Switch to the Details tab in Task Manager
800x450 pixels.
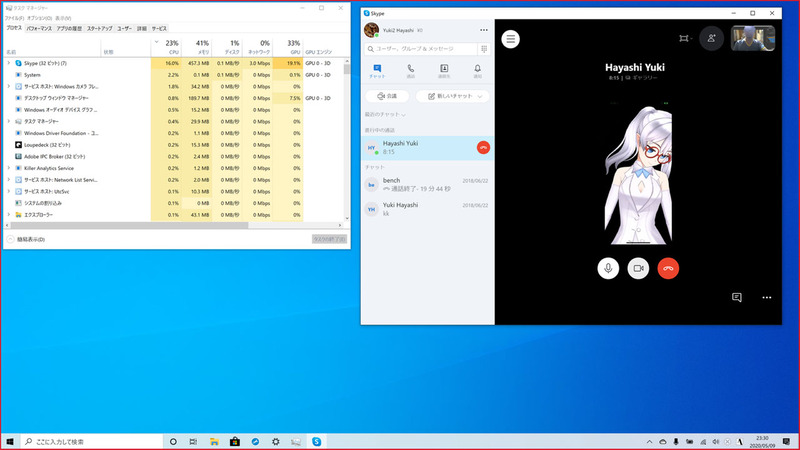tap(142, 29)
